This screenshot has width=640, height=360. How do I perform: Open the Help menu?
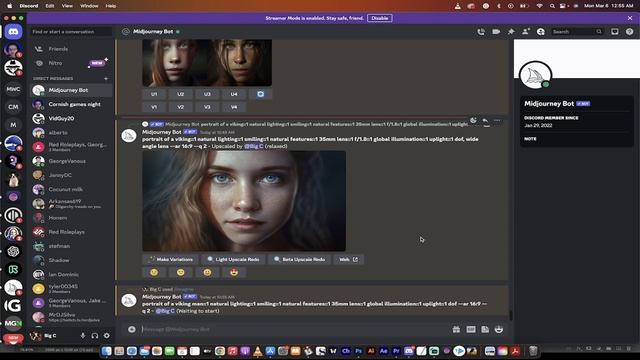point(111,6)
